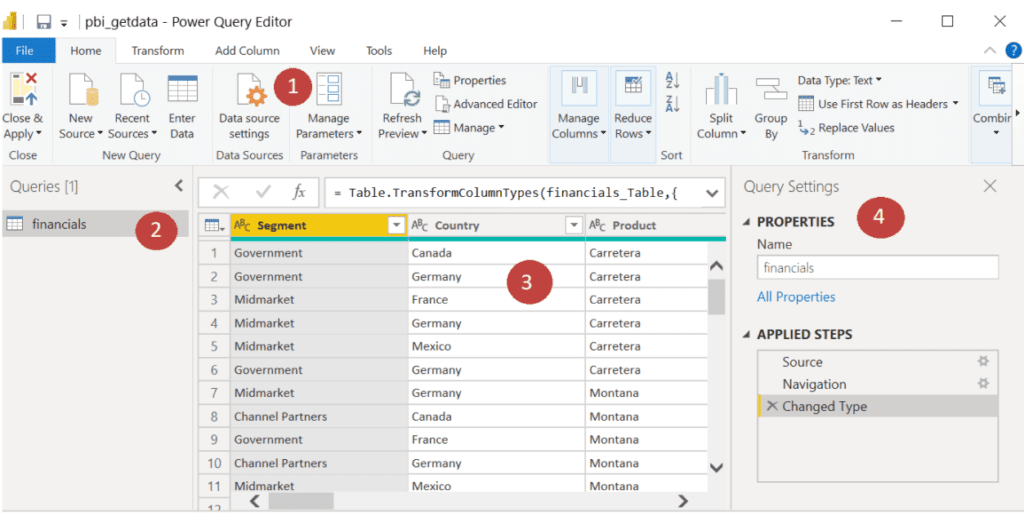1024x513 pixels.
Task: Click the table menu icon in grid corner
Action: pyautogui.click(x=214, y=226)
